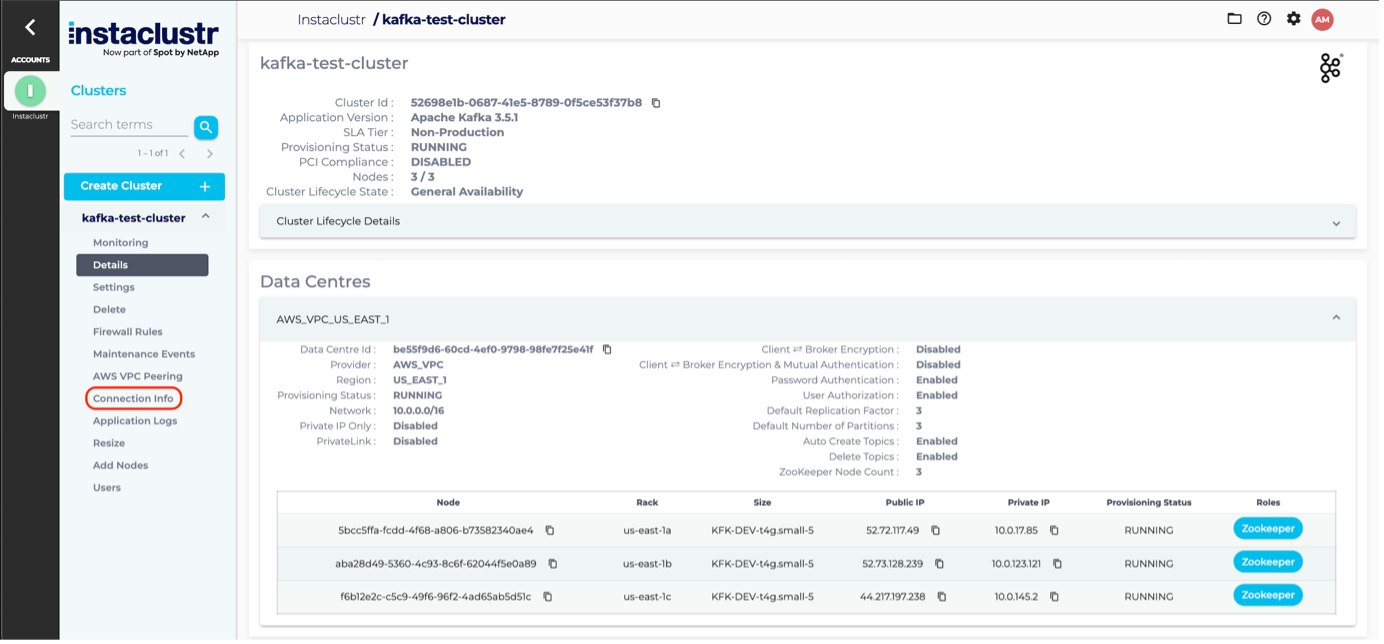This screenshot has width=1384, height=644.
Task: Click Zookeeper role for us-east-1b node
Action: pos(1267,562)
